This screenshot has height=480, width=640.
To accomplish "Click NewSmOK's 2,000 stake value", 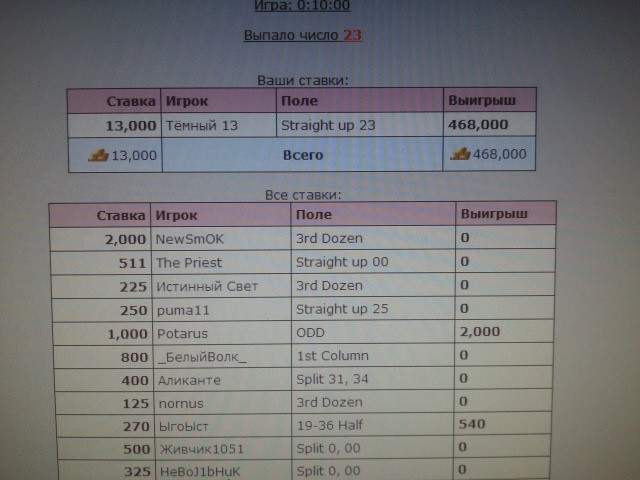I will pyautogui.click(x=125, y=239).
